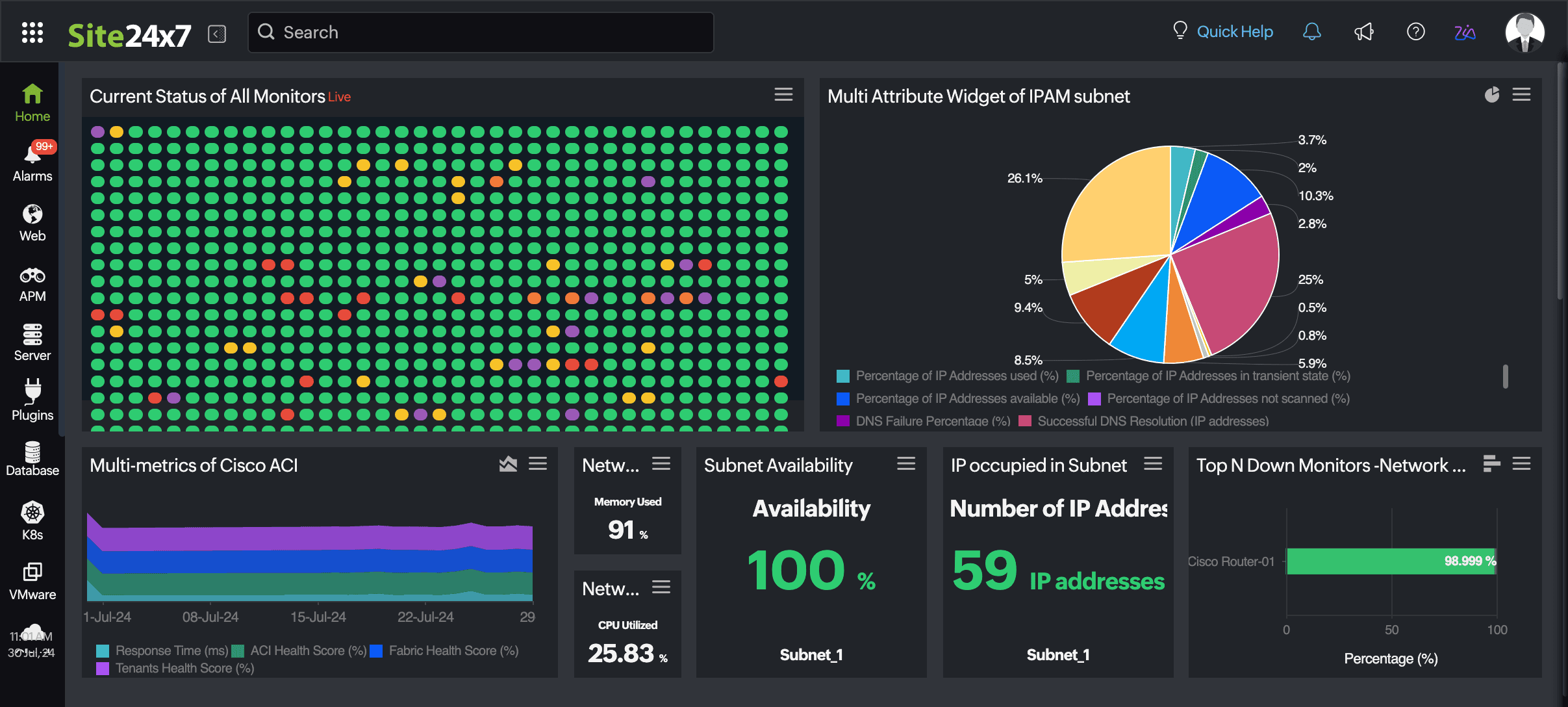Collapse the sidebar using the arrow icon
Viewport: 1568px width, 707px height.
[217, 34]
